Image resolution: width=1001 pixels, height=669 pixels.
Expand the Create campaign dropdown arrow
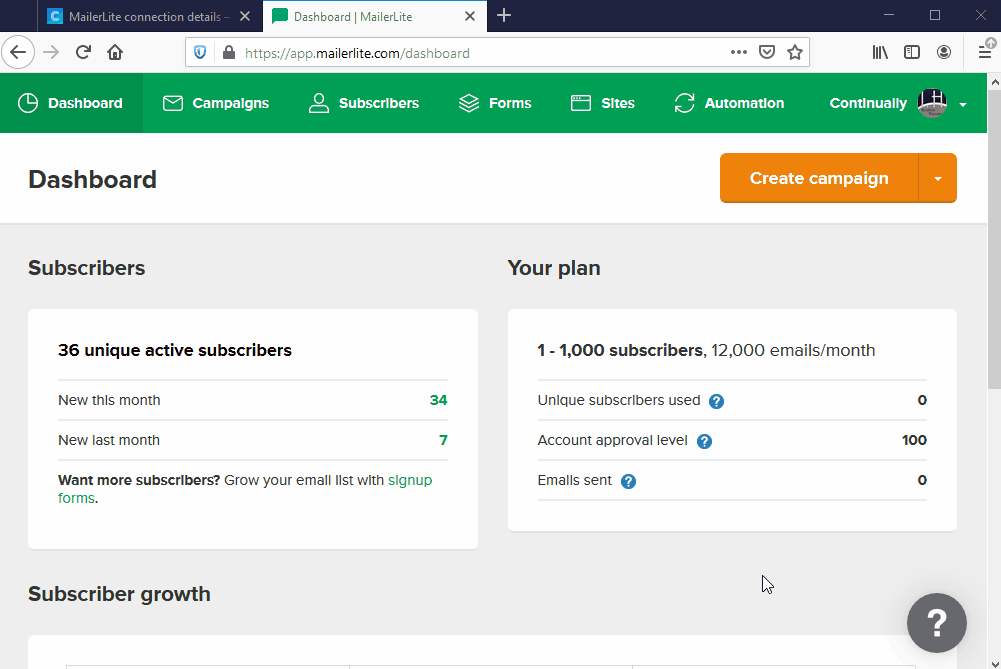[x=938, y=178]
